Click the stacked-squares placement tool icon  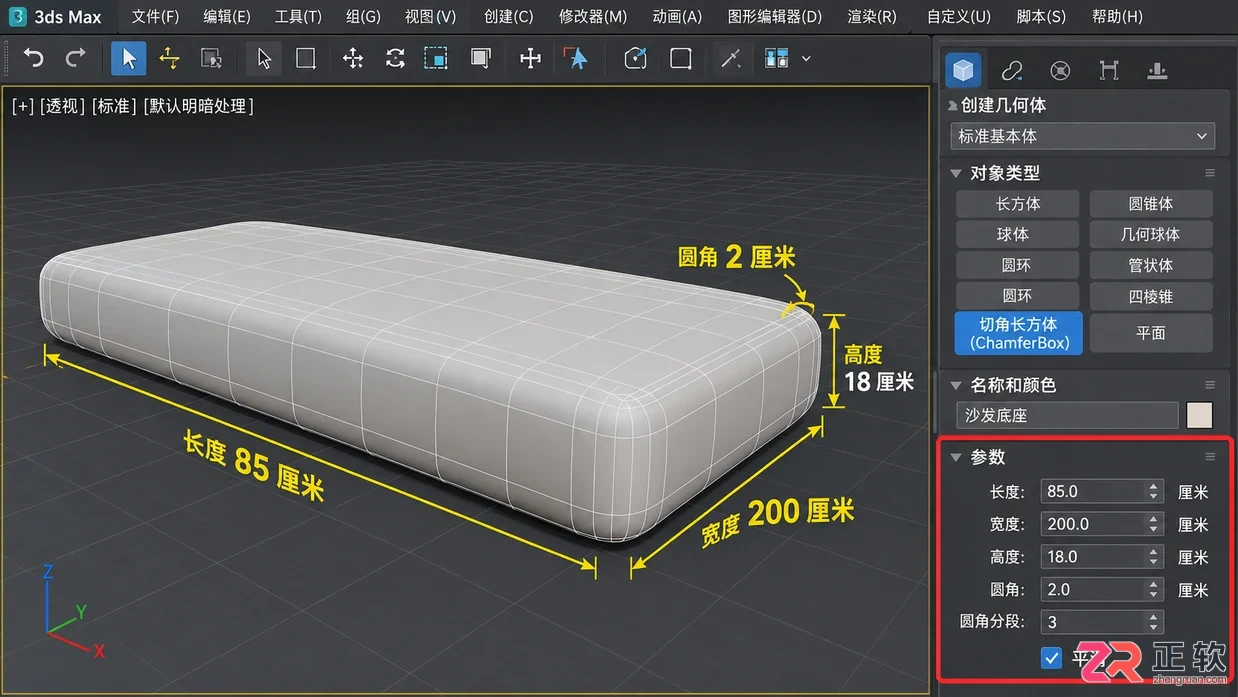(x=480, y=58)
